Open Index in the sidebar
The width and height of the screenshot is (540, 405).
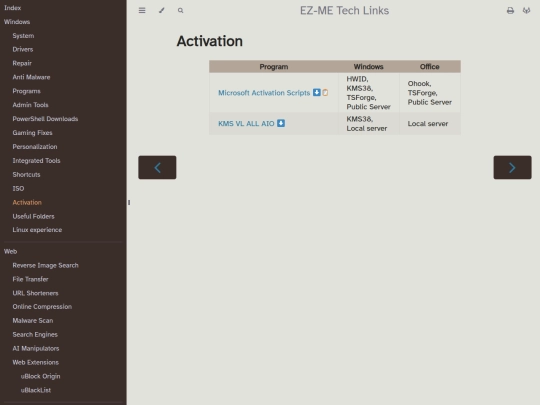click(12, 8)
